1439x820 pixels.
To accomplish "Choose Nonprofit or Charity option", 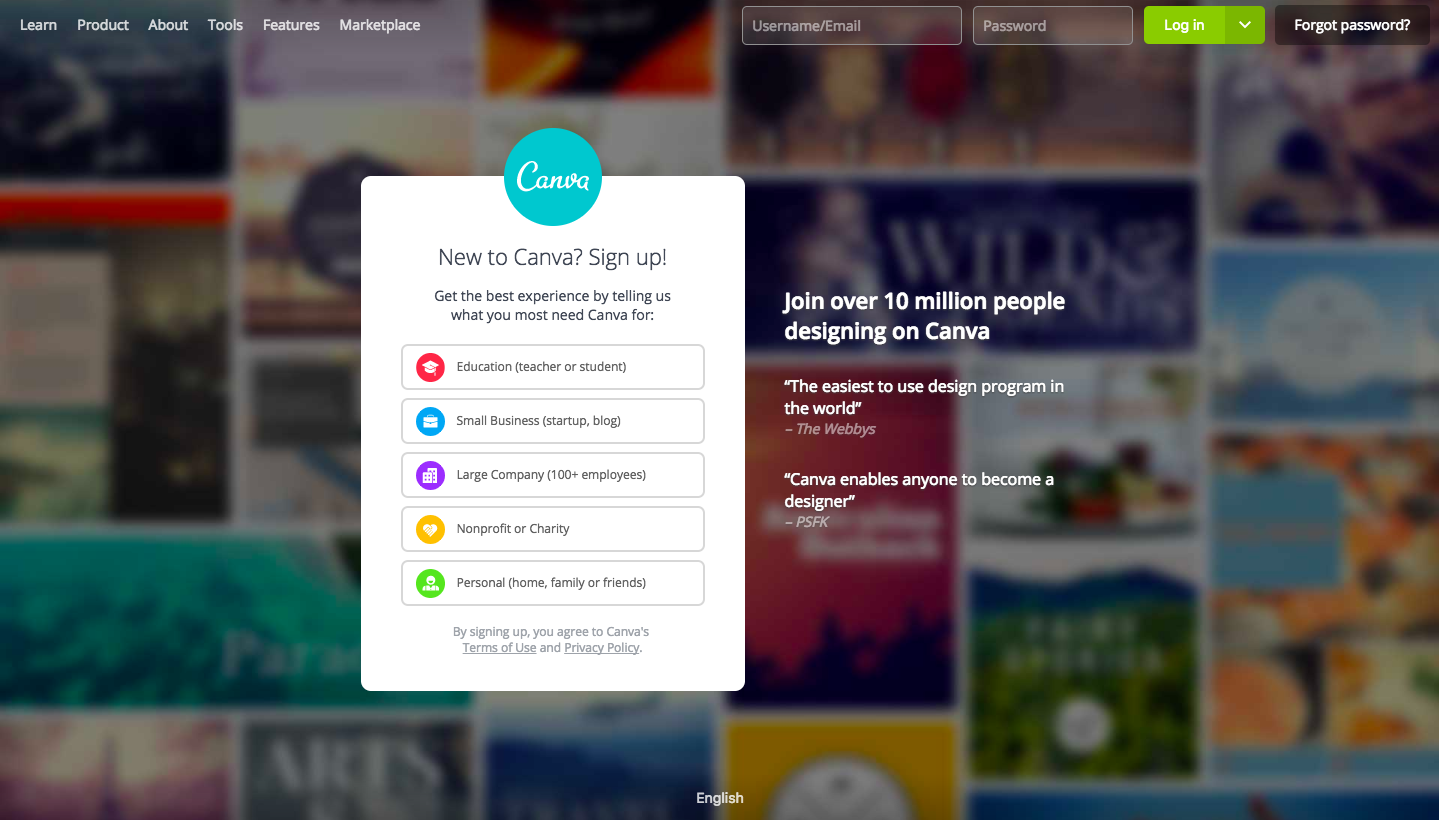I will (553, 529).
